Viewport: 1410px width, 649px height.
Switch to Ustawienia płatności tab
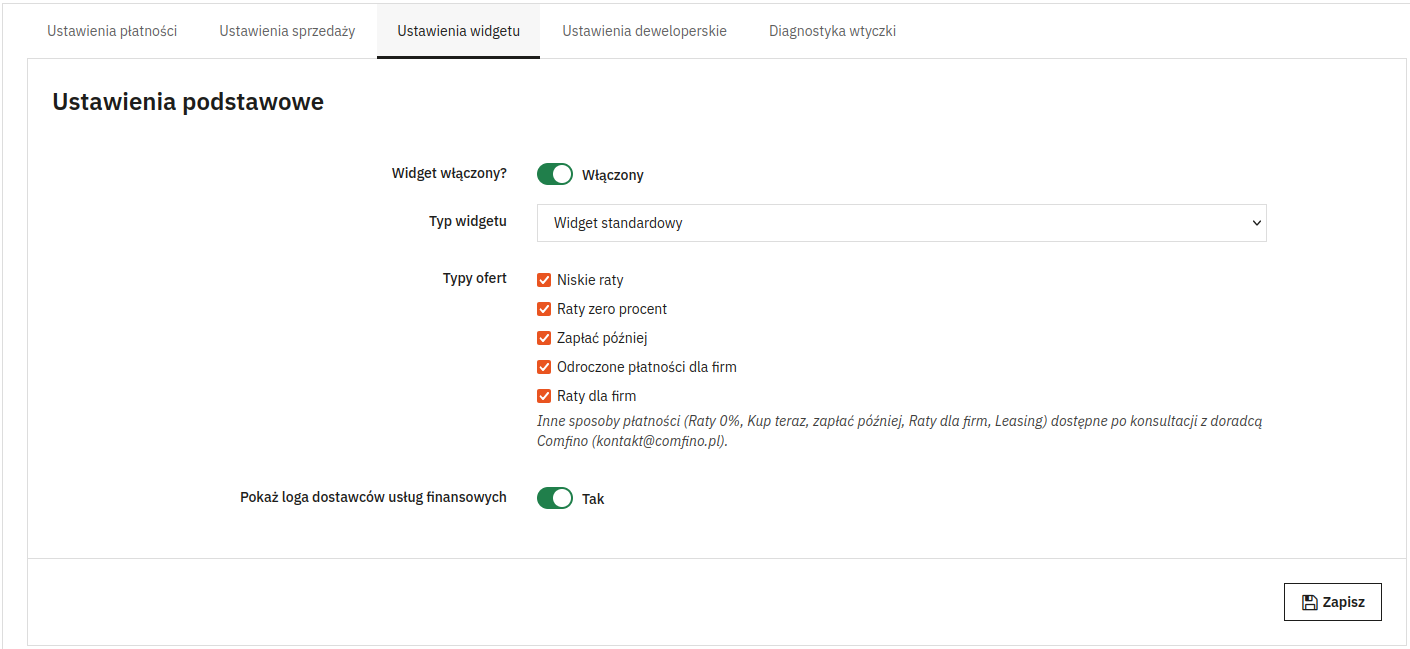[x=112, y=31]
